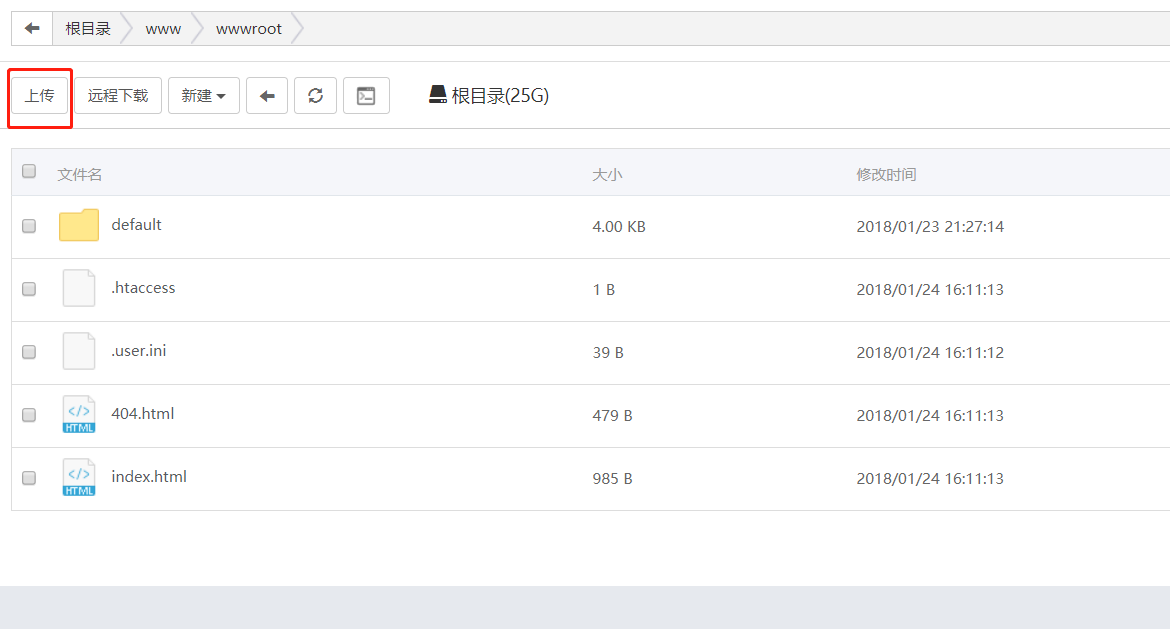Click the .htaccess file icon
This screenshot has width=1170, height=629.
[79, 288]
